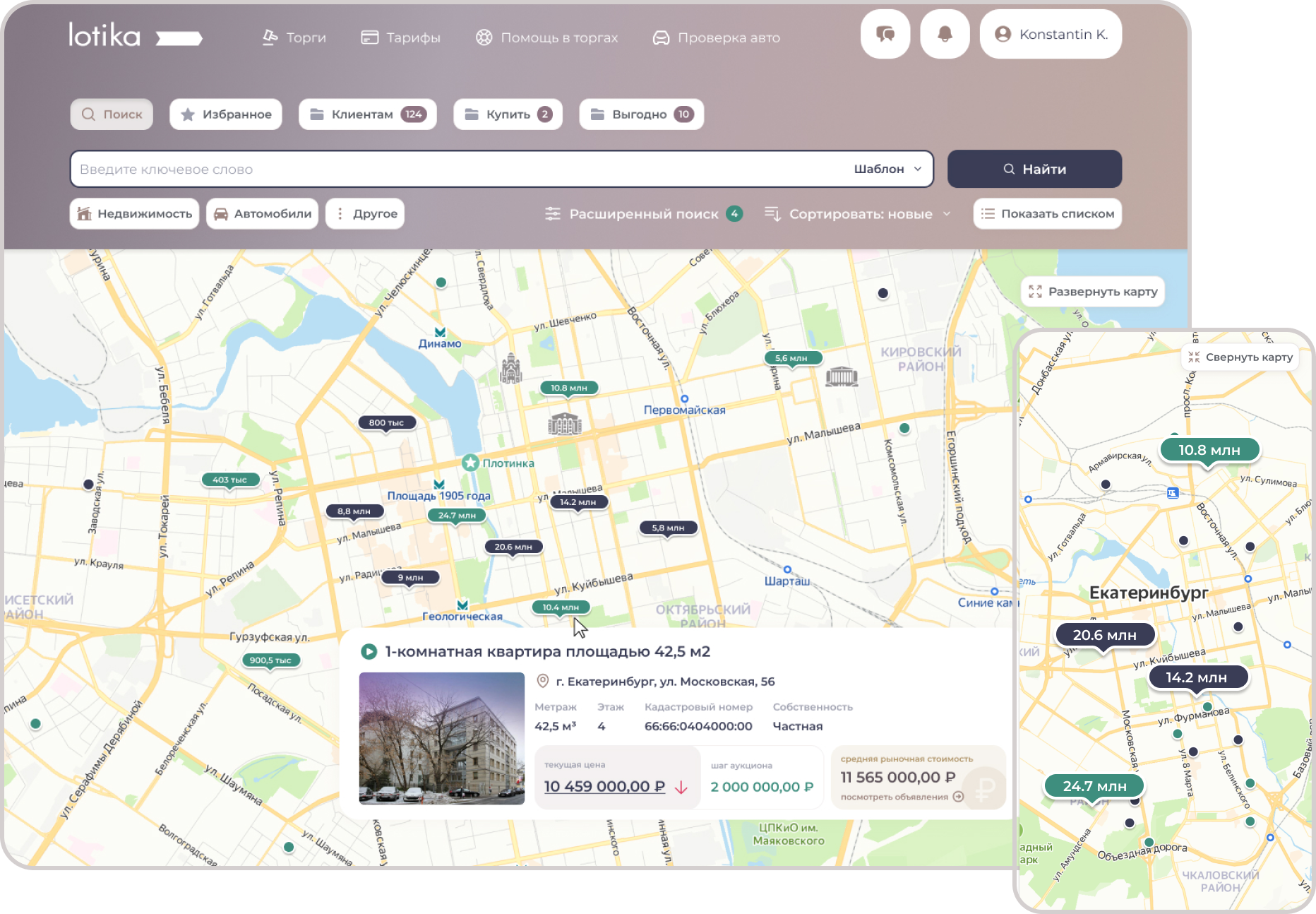Click the Первомайская station marker
1316x914 pixels.
coord(684,399)
